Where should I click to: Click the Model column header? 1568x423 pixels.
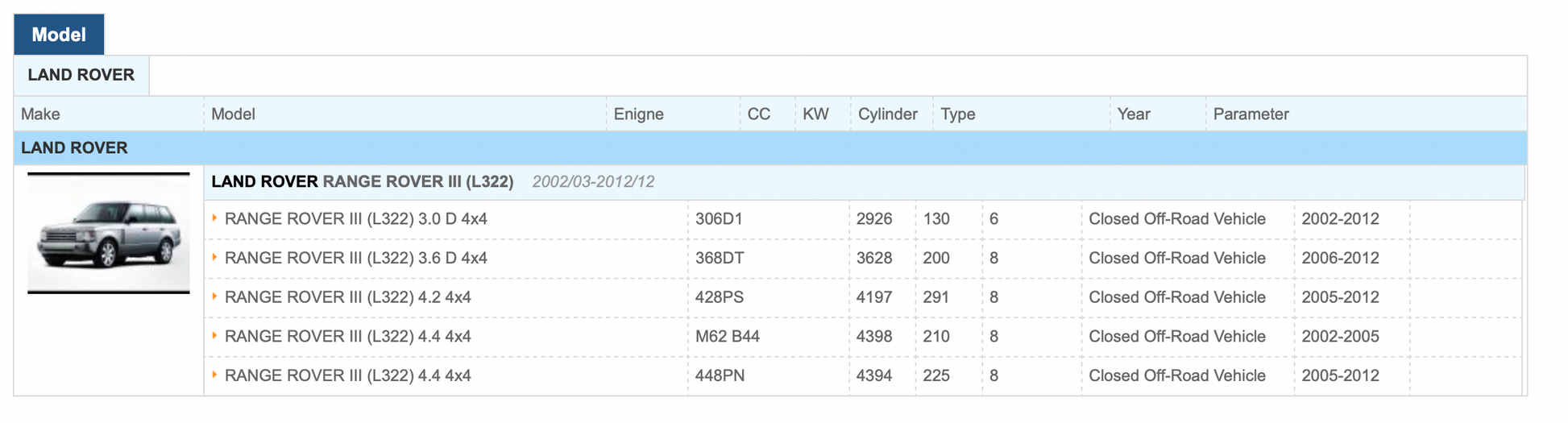(x=233, y=114)
